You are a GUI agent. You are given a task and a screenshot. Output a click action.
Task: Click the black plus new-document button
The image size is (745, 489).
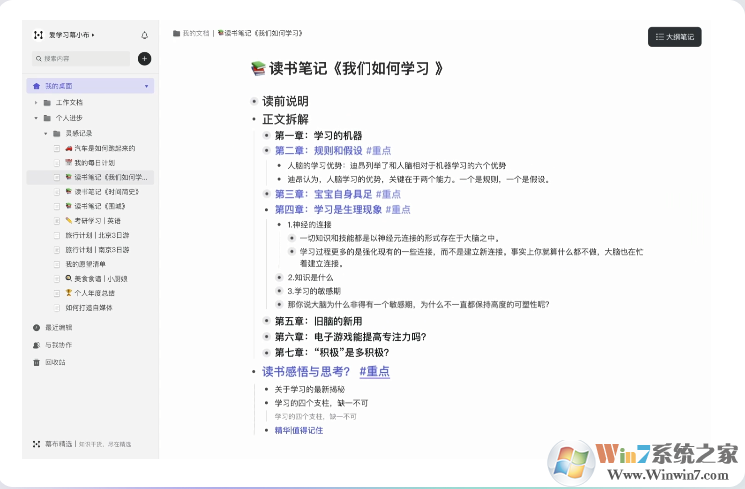[145, 59]
